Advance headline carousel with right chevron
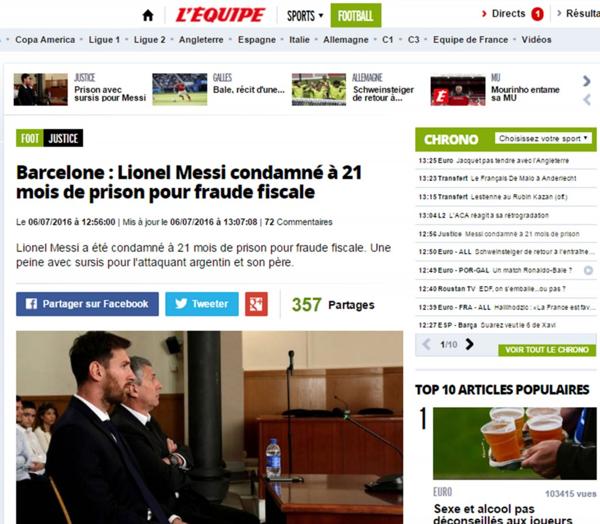The height and width of the screenshot is (524, 600). point(587,81)
